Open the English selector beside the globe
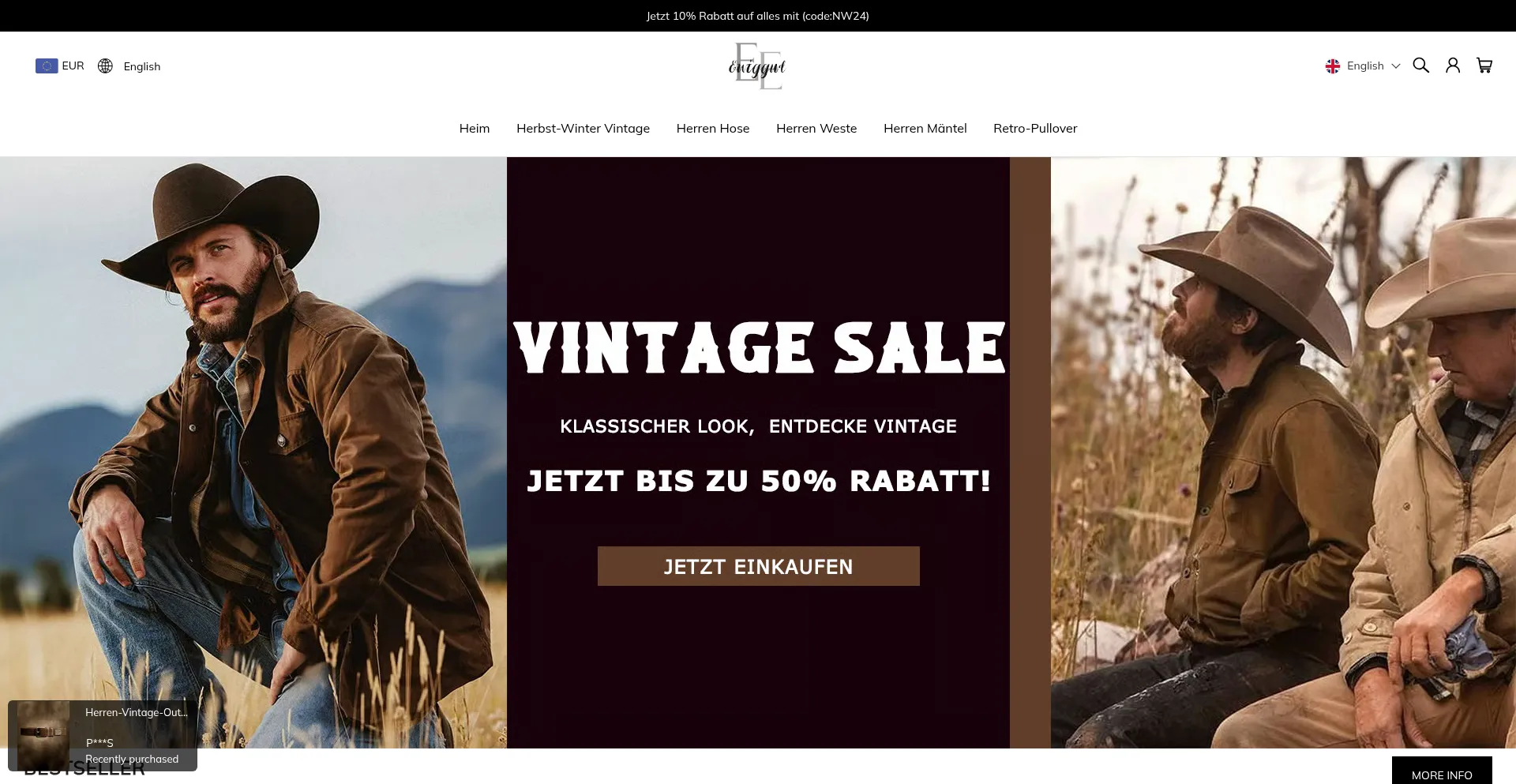Viewport: 1516px width, 784px height. click(142, 66)
